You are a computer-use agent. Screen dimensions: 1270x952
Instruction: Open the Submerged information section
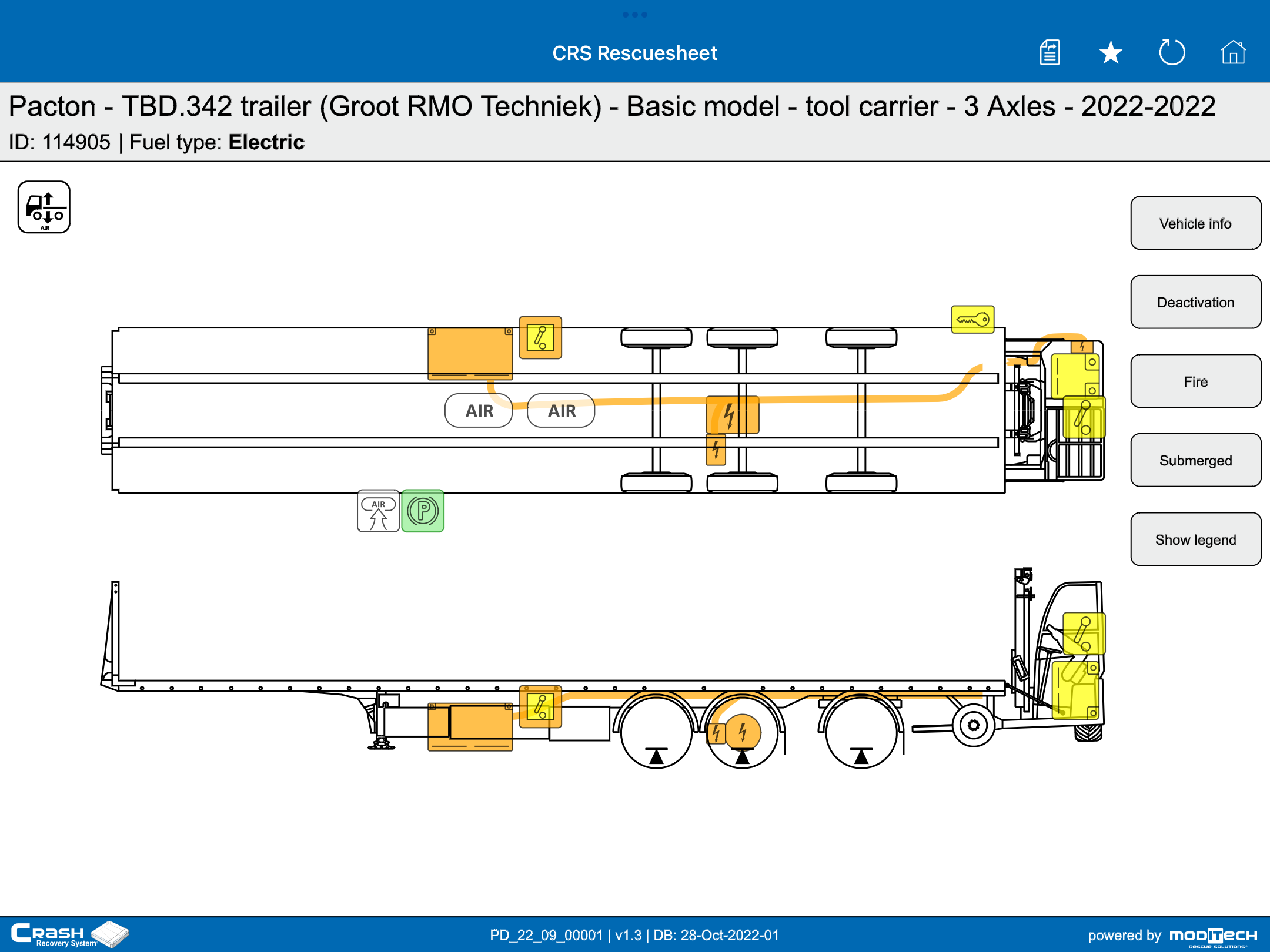point(1195,460)
